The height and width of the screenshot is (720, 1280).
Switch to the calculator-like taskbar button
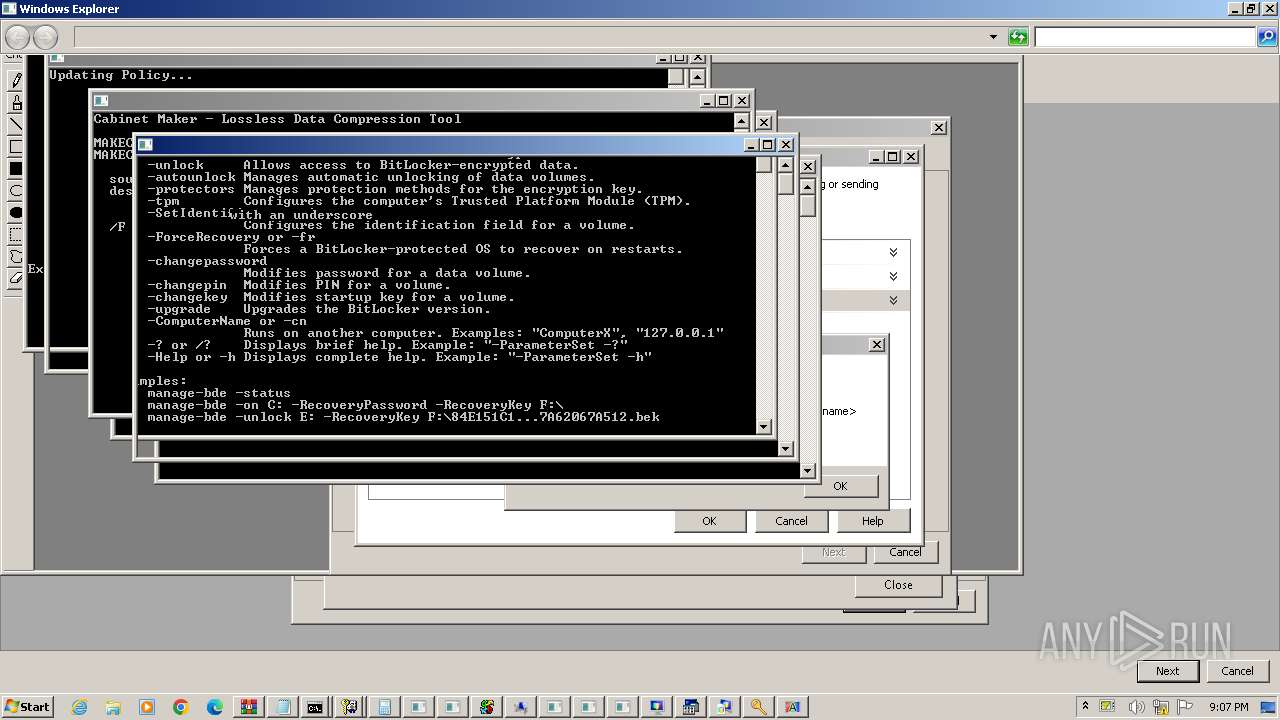tap(385, 706)
